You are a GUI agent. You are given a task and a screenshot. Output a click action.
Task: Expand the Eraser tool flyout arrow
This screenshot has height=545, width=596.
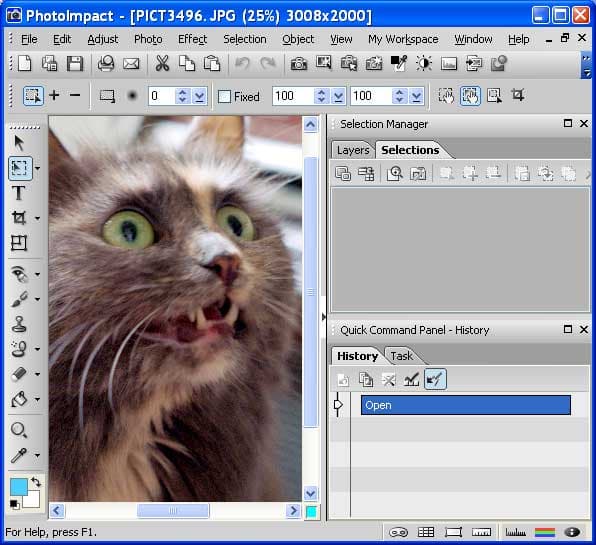pyautogui.click(x=38, y=374)
